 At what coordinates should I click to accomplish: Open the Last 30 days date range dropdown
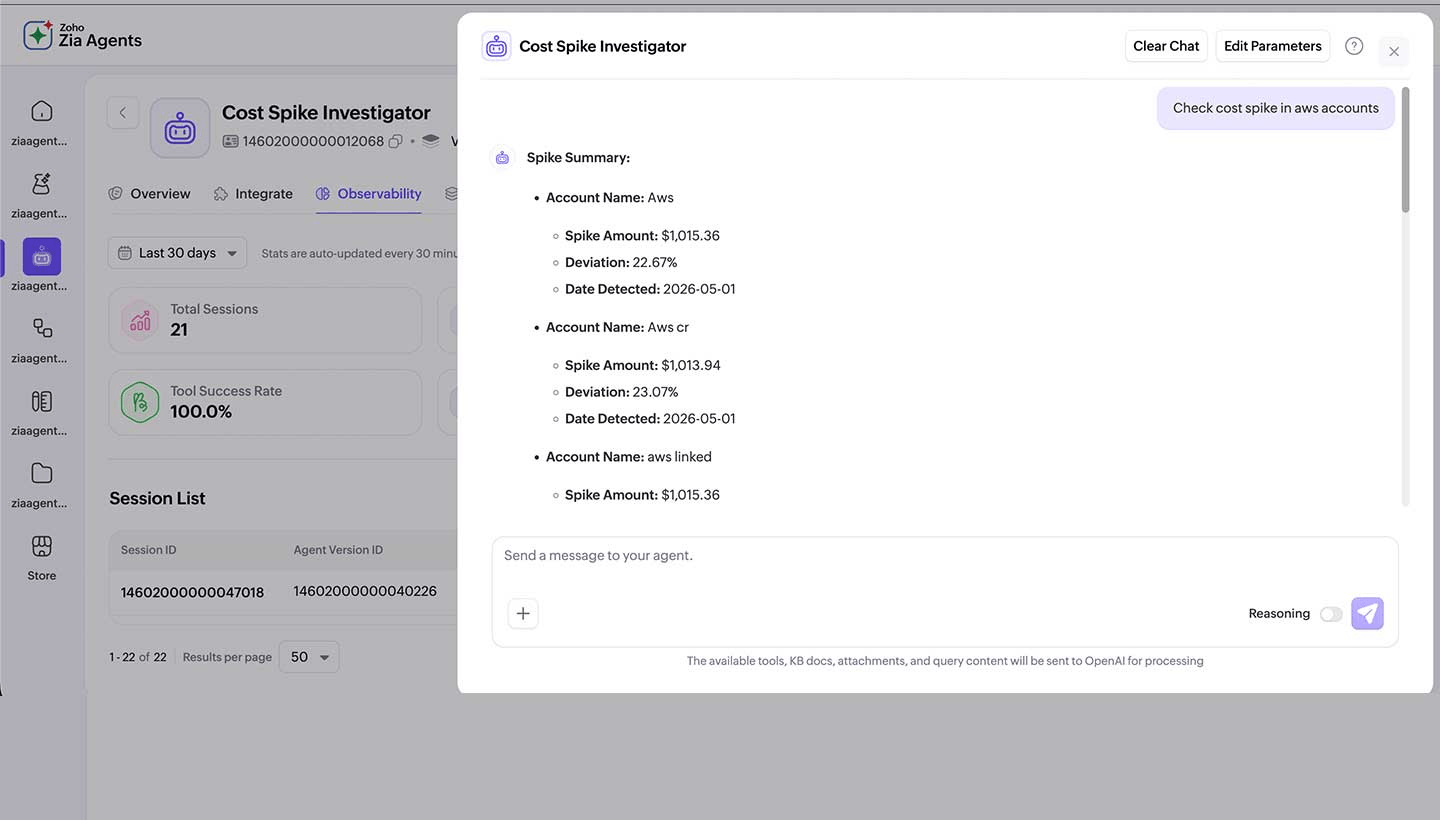[x=177, y=253]
